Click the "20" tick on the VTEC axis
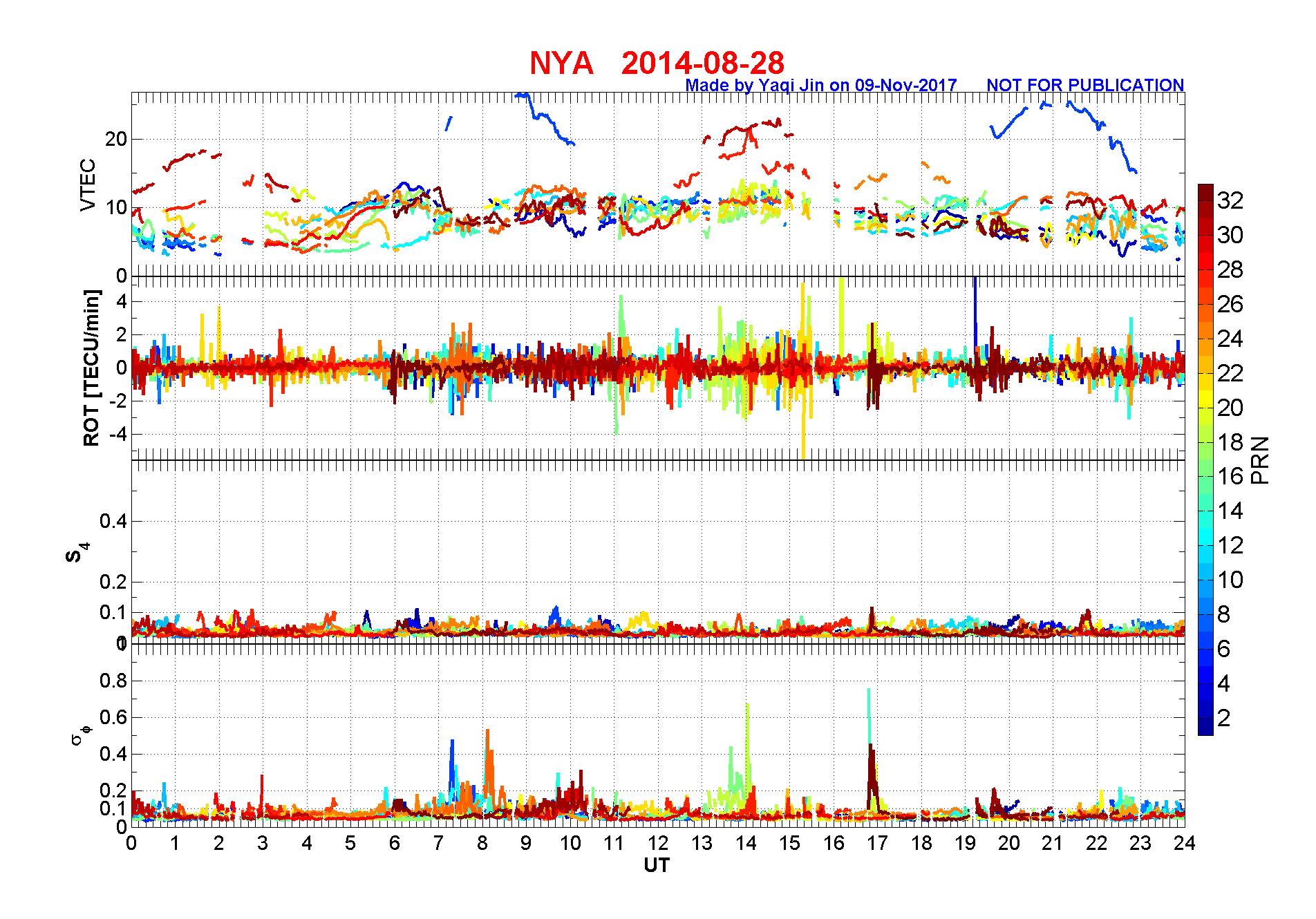The width and height of the screenshot is (1316, 919). coord(116,139)
